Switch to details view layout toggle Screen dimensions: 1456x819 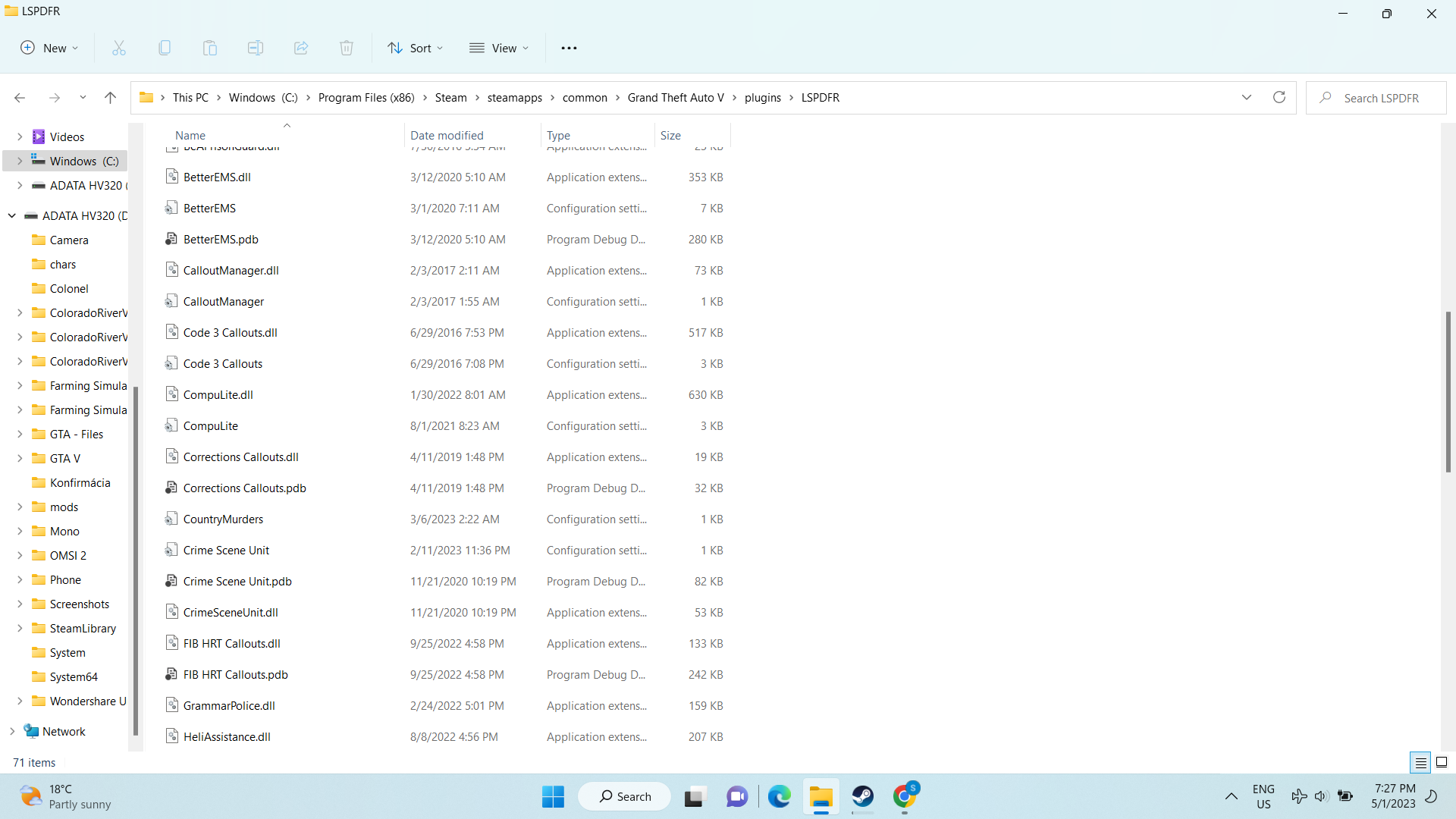click(x=1420, y=762)
